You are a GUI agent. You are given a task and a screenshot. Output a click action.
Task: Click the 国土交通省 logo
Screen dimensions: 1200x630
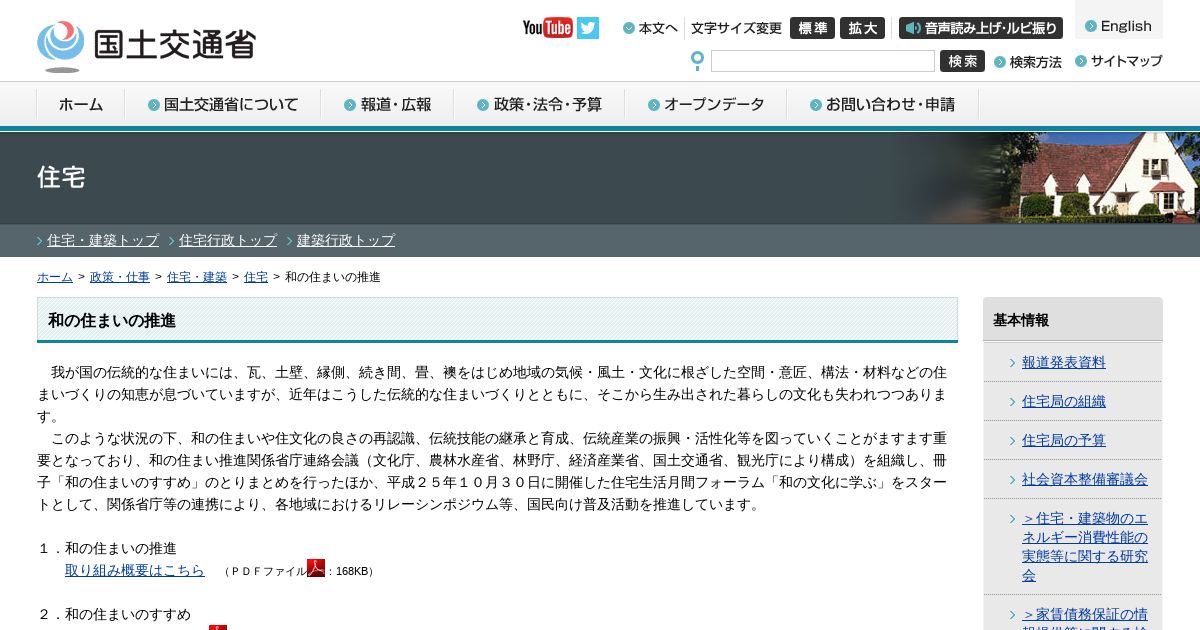pos(146,46)
